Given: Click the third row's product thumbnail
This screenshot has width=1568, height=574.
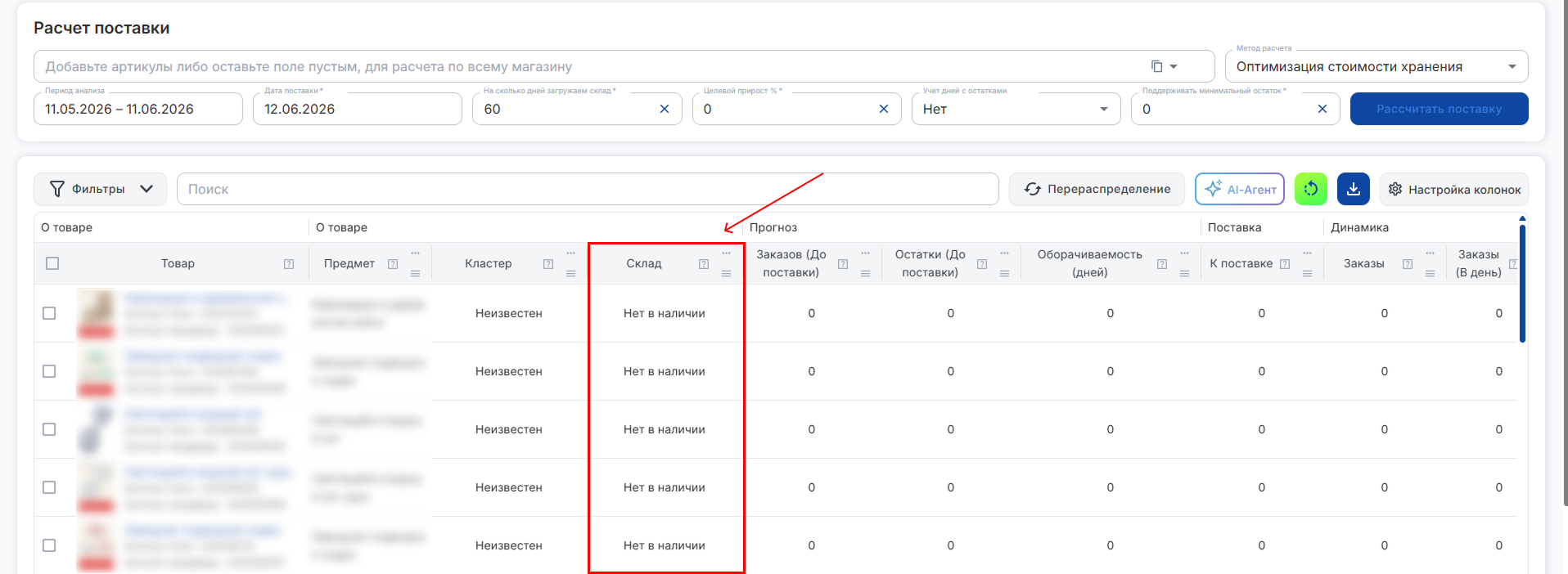Looking at the screenshot, I should pos(96,429).
